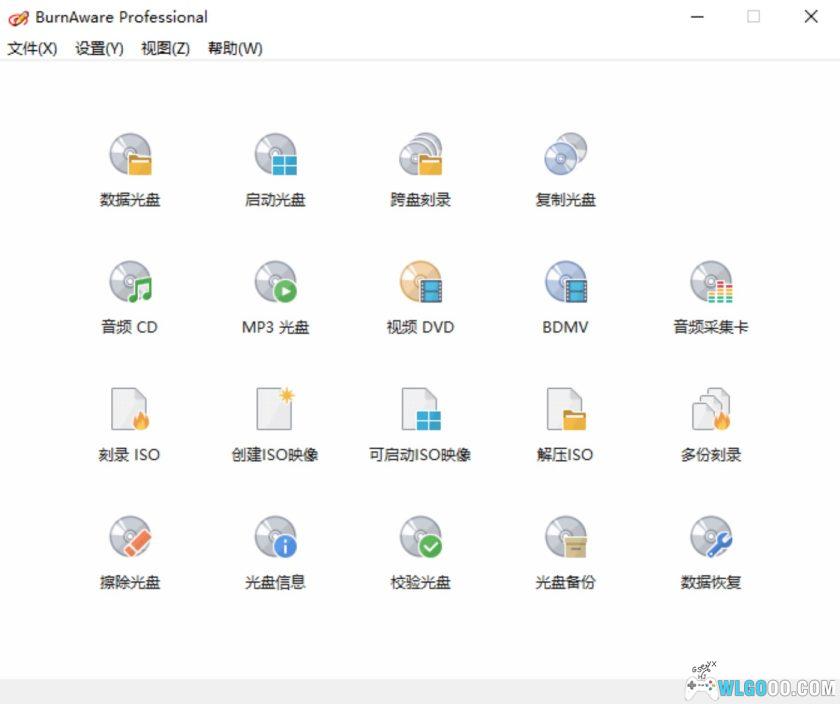
Task: Open the 数据光盘 (Data Disc) tool
Action: (x=130, y=168)
